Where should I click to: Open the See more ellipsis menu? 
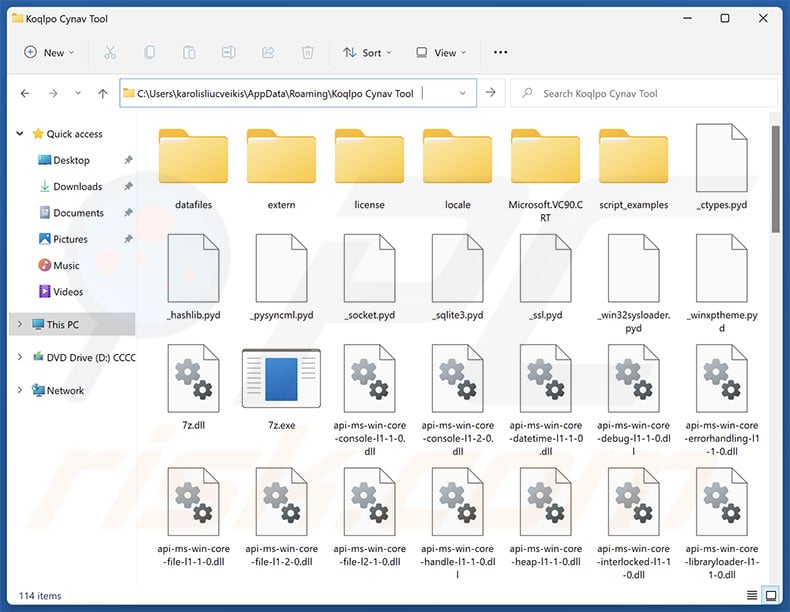(x=500, y=52)
